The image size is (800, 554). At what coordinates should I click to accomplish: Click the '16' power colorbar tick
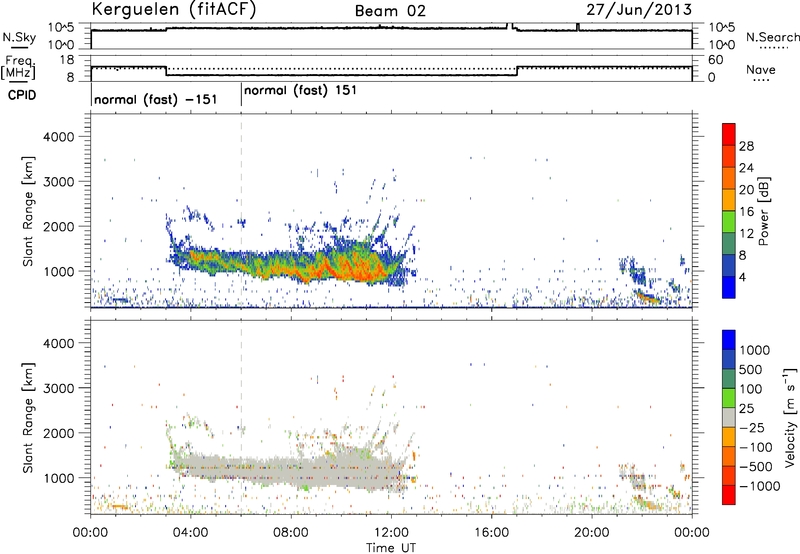[x=746, y=212]
